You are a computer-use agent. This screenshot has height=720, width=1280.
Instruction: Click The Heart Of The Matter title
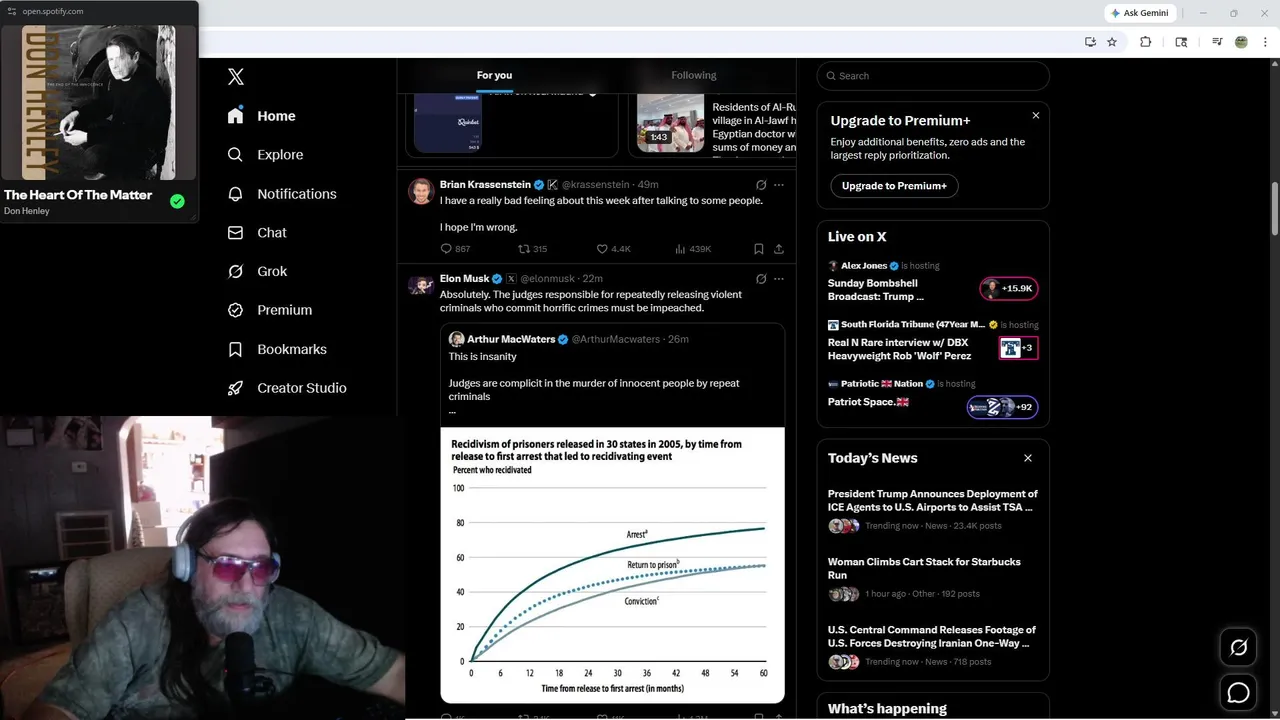tap(78, 195)
